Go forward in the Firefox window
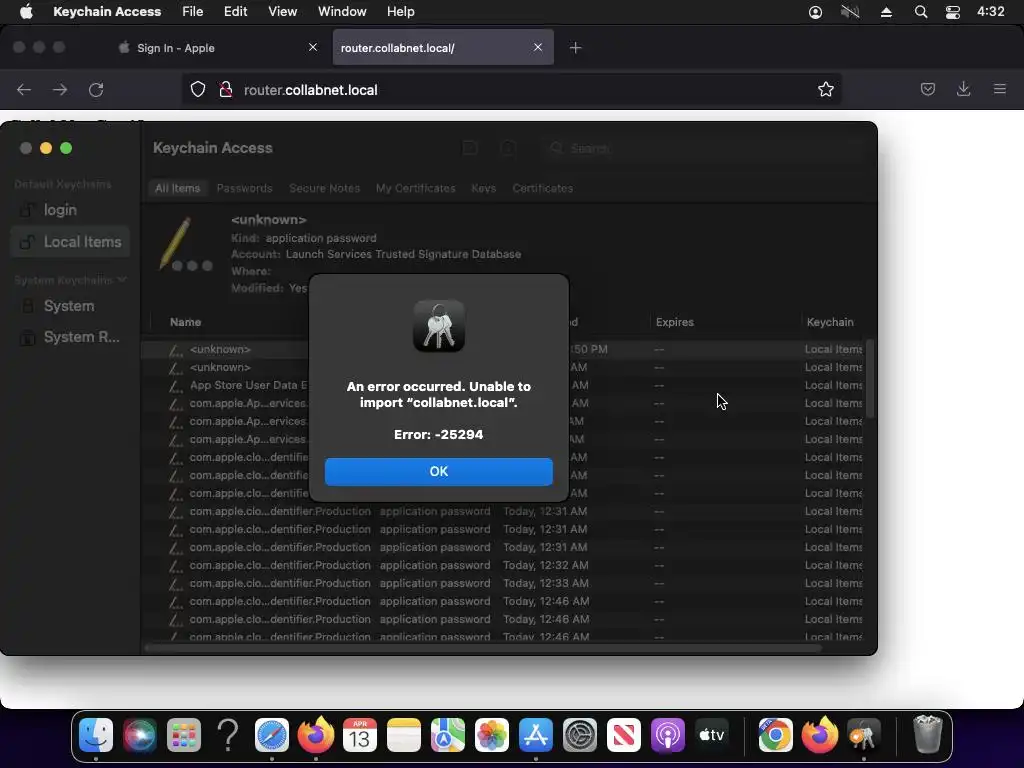 pyautogui.click(x=60, y=89)
